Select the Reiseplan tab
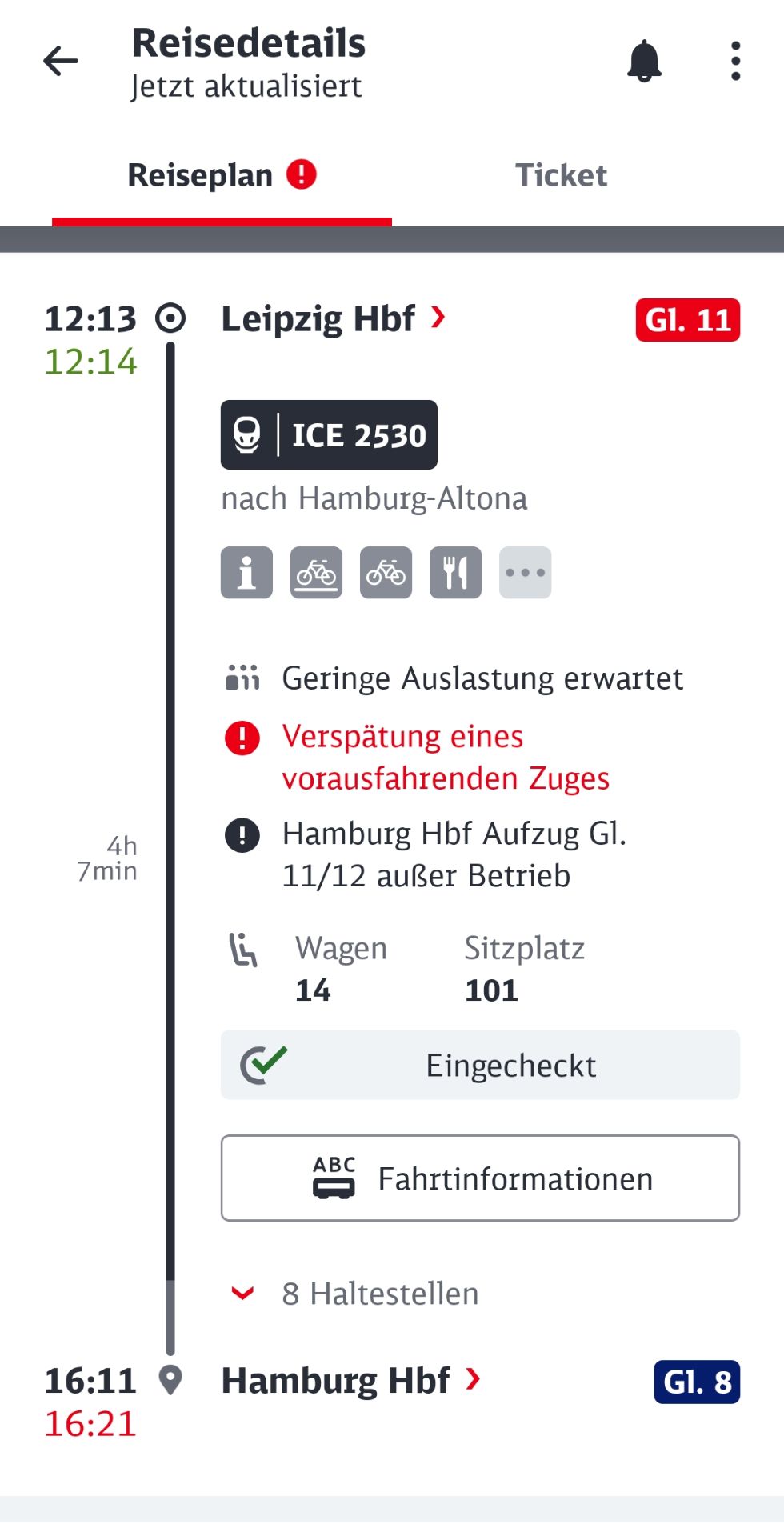This screenshot has height=1536, width=784. tap(222, 175)
